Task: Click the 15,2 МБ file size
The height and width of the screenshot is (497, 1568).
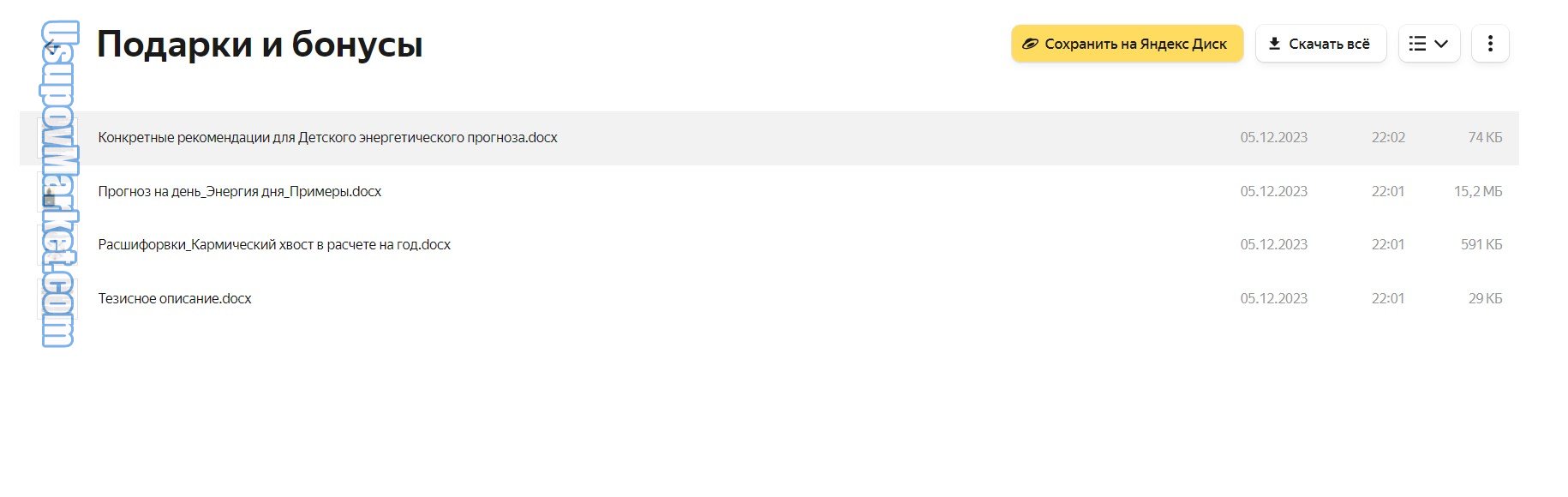Action: click(1478, 192)
